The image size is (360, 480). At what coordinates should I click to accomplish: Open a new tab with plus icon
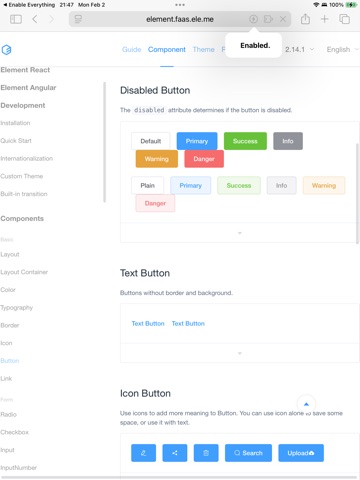pos(324,19)
